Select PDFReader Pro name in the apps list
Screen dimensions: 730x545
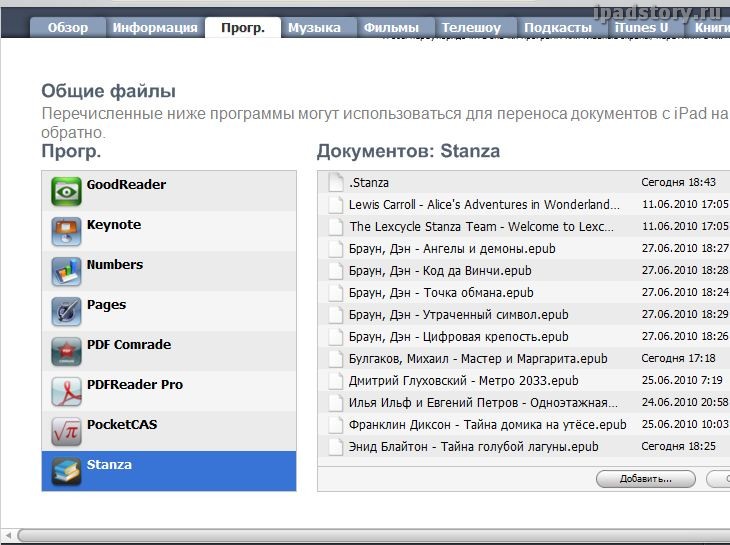[135, 385]
